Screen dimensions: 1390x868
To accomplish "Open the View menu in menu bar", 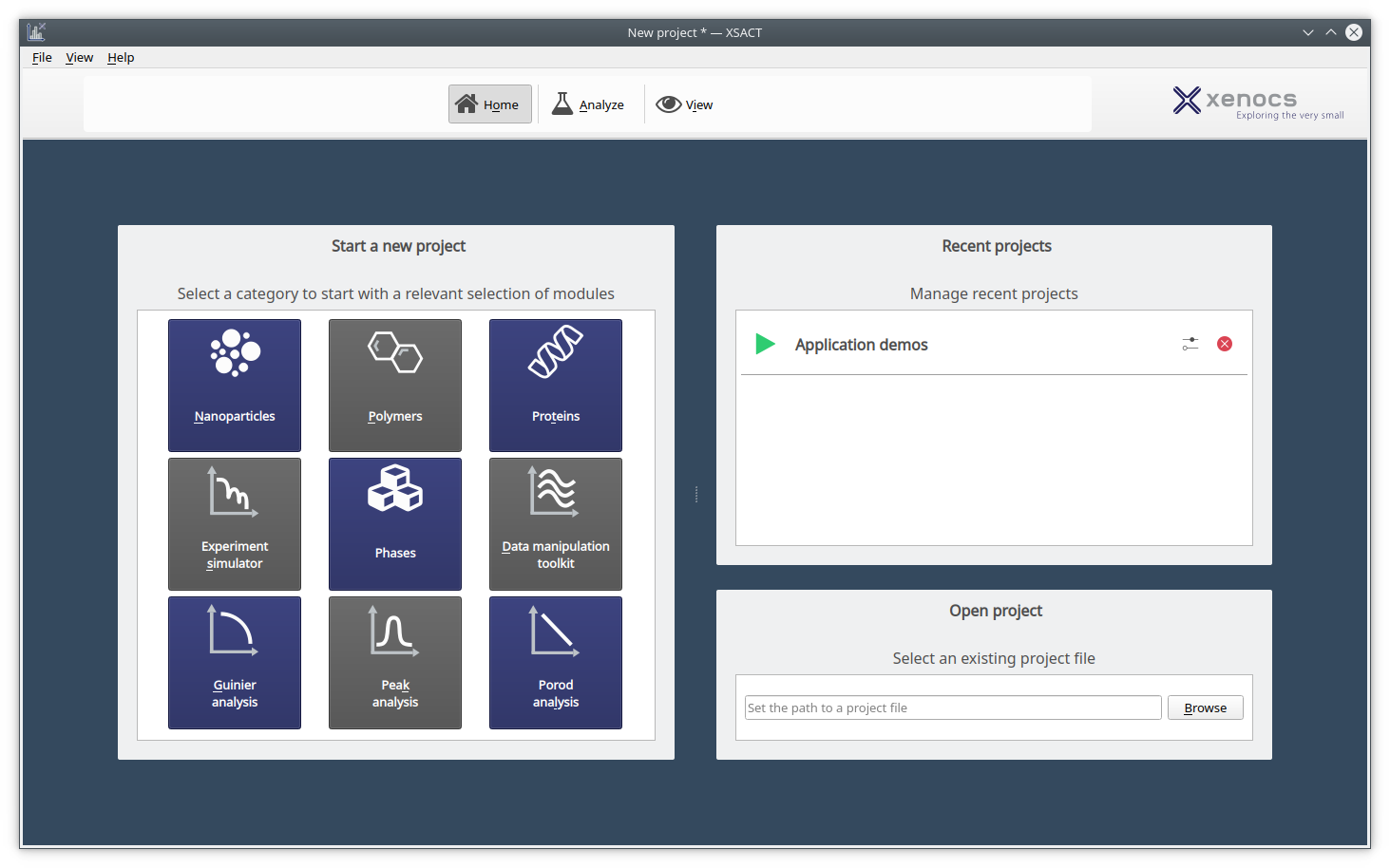I will [80, 57].
